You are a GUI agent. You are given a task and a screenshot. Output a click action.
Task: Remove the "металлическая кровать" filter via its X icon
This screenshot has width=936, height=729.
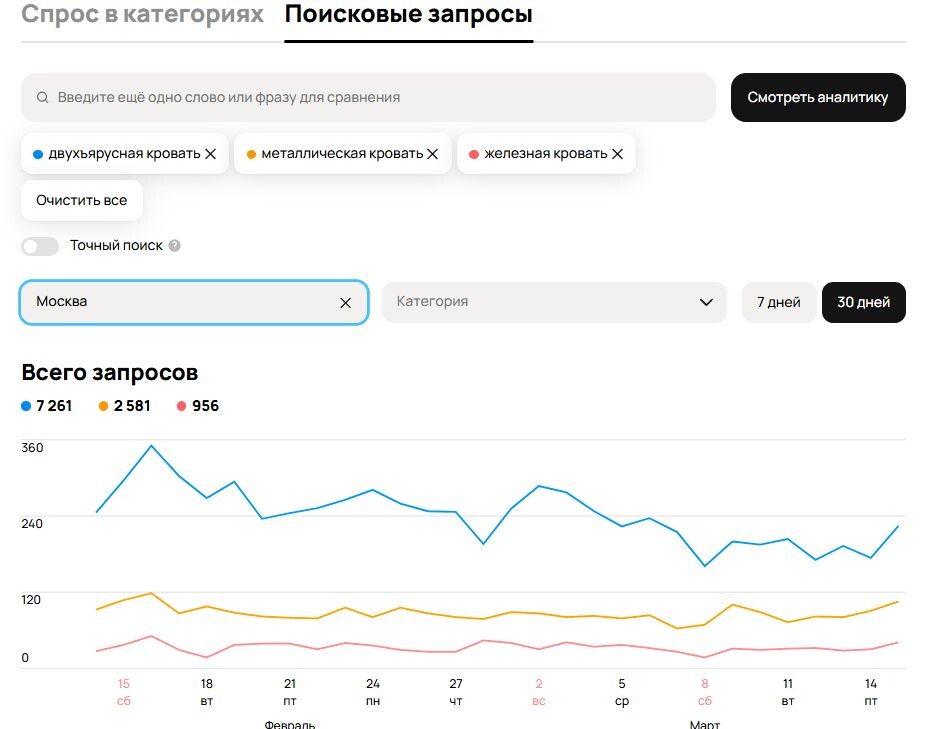click(x=432, y=154)
